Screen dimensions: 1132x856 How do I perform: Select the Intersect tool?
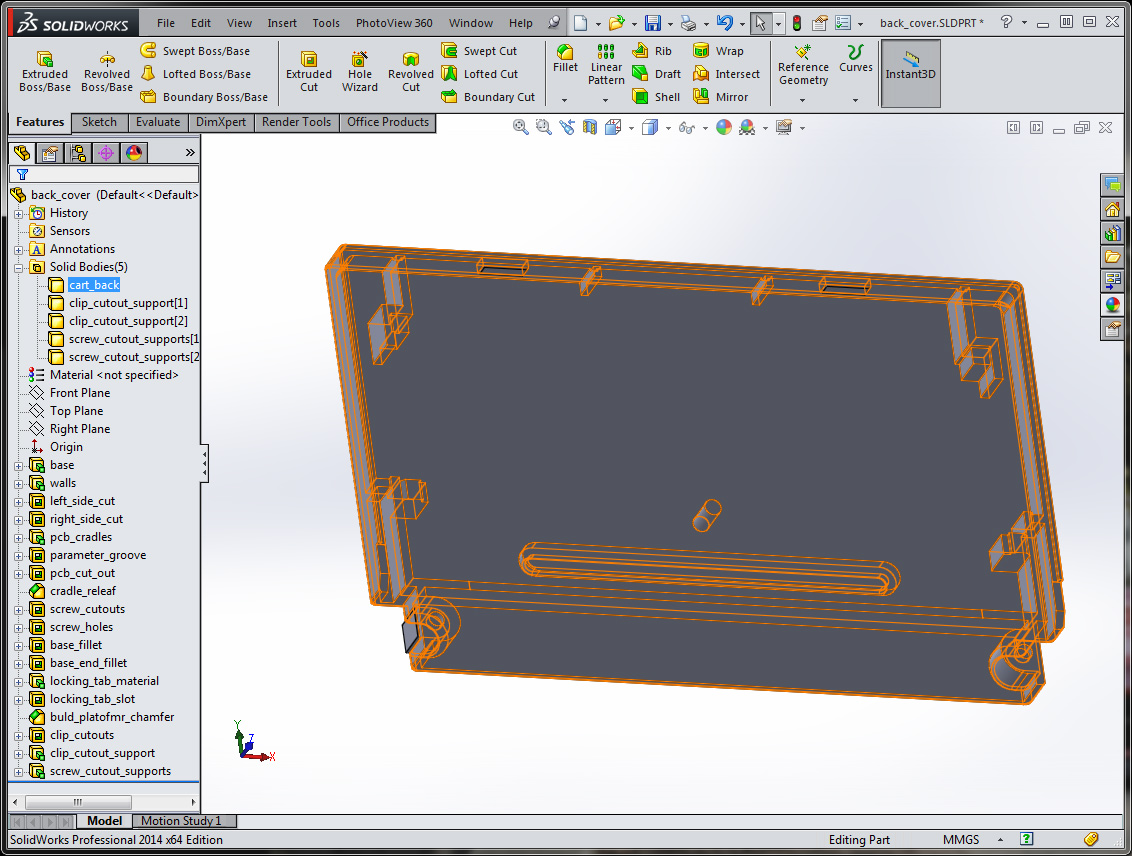[726, 74]
